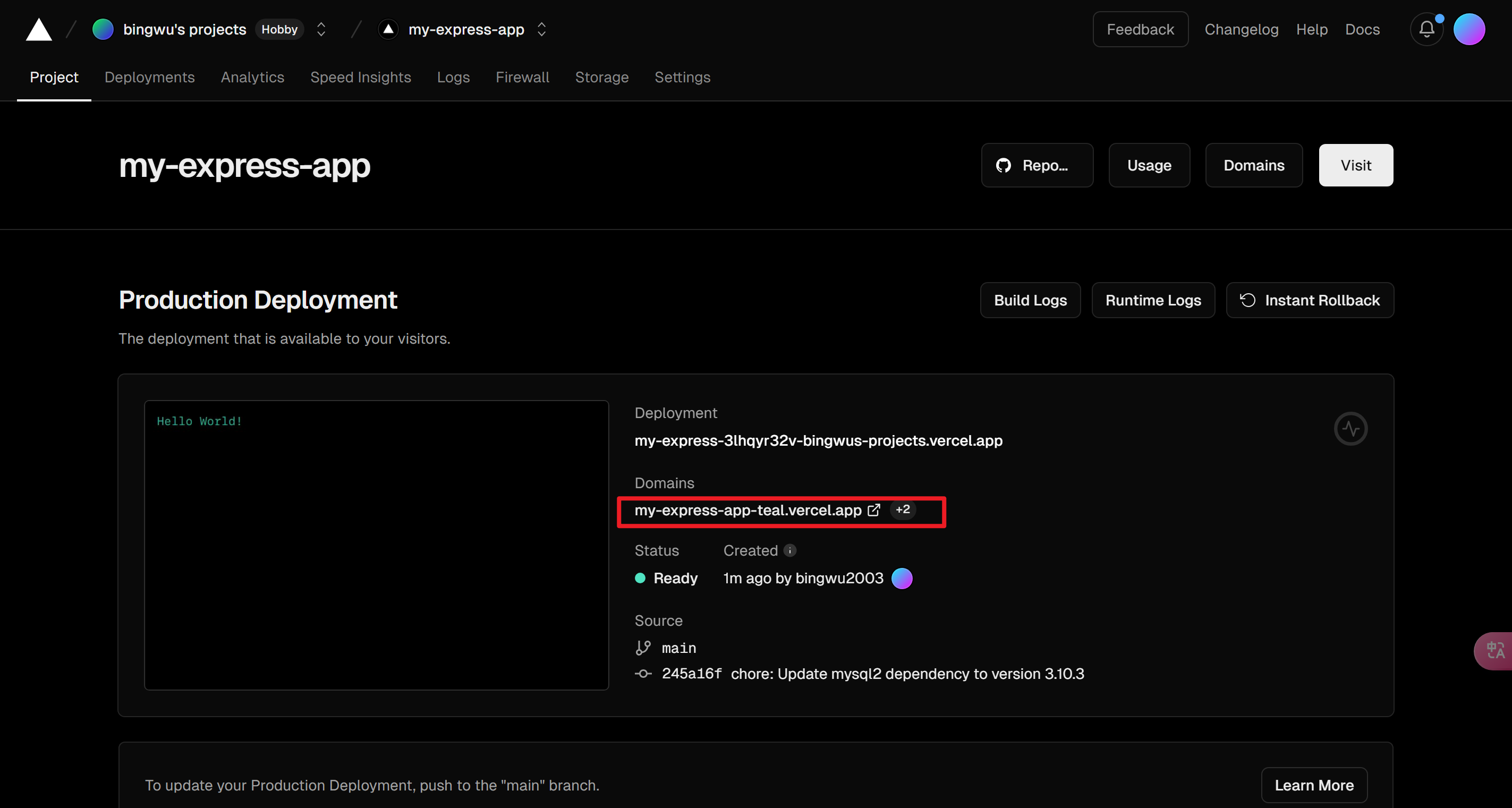The image size is (1512, 808).
Task: Click the Hello World deployment preview thumbnail
Action: [376, 545]
